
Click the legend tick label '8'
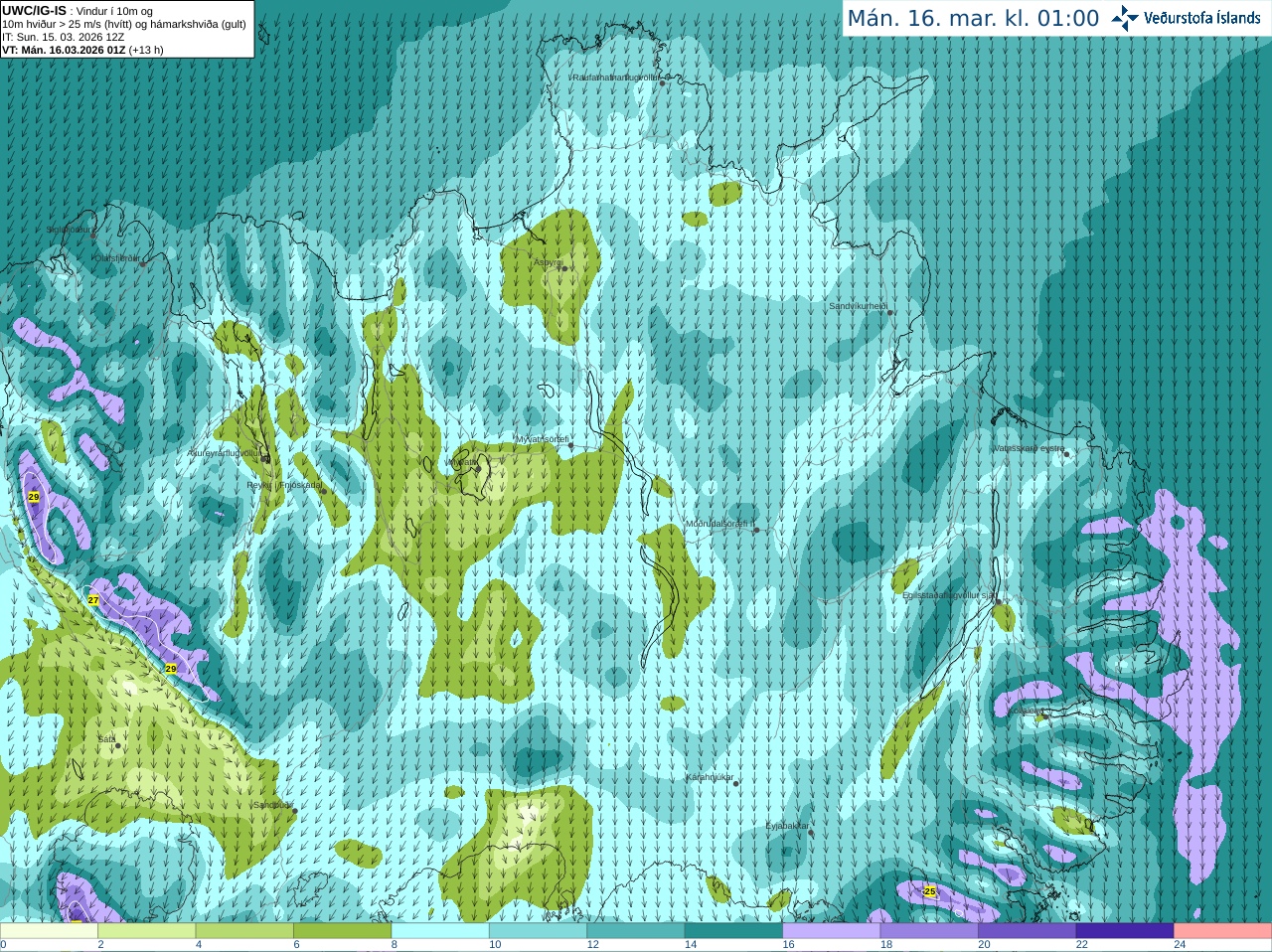tap(394, 945)
